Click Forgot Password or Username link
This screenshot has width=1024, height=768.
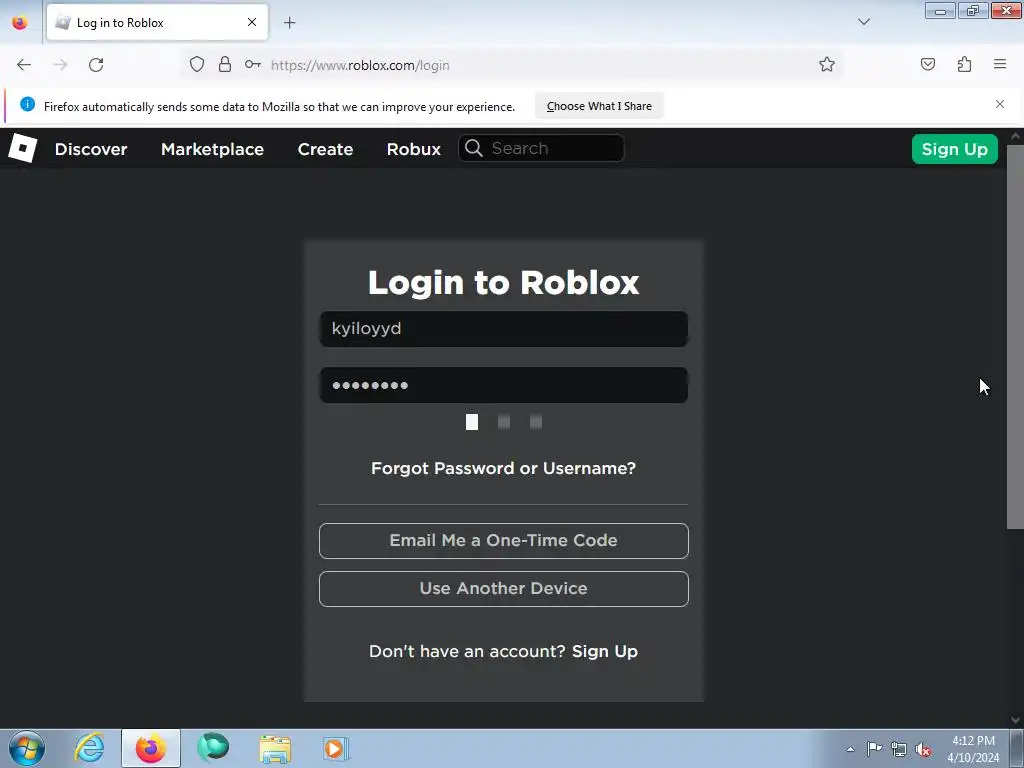(504, 468)
